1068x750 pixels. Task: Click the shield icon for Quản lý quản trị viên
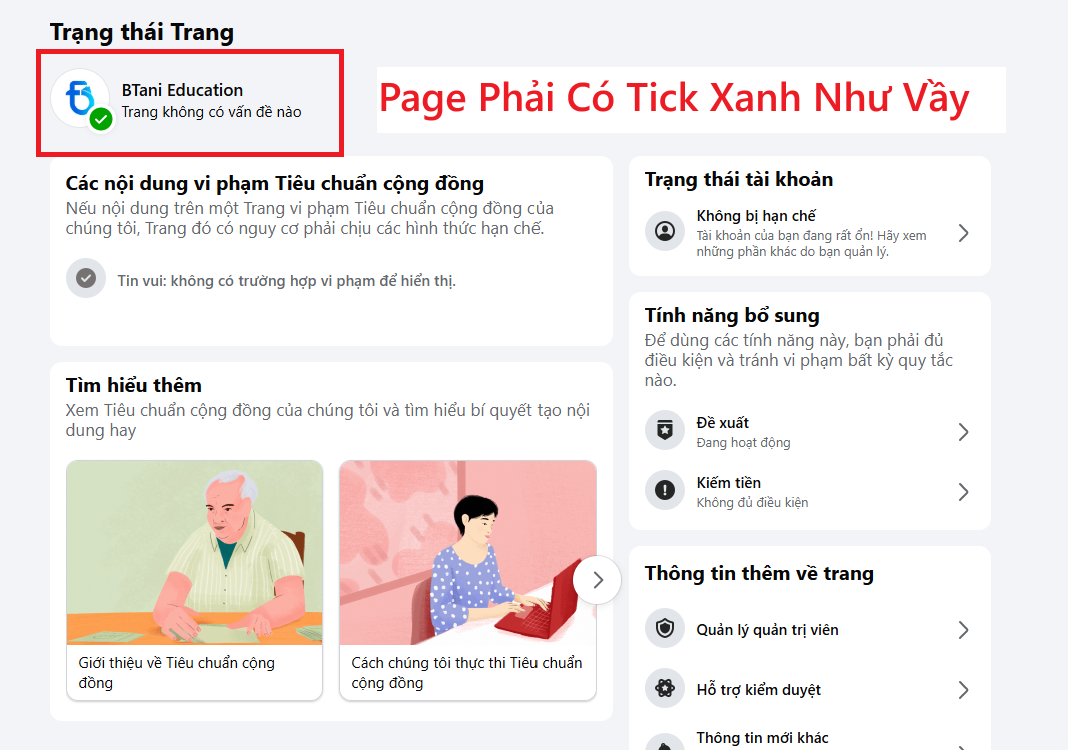[x=665, y=628]
